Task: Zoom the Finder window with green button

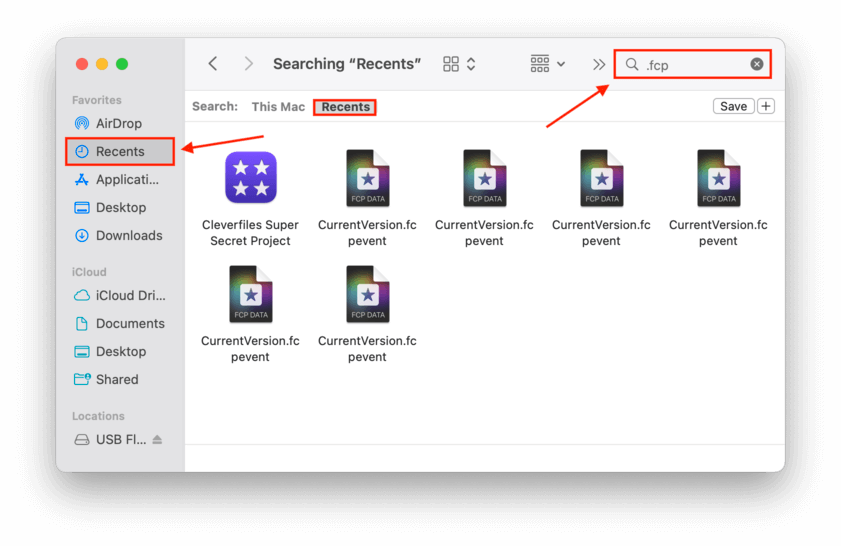Action: 122,64
